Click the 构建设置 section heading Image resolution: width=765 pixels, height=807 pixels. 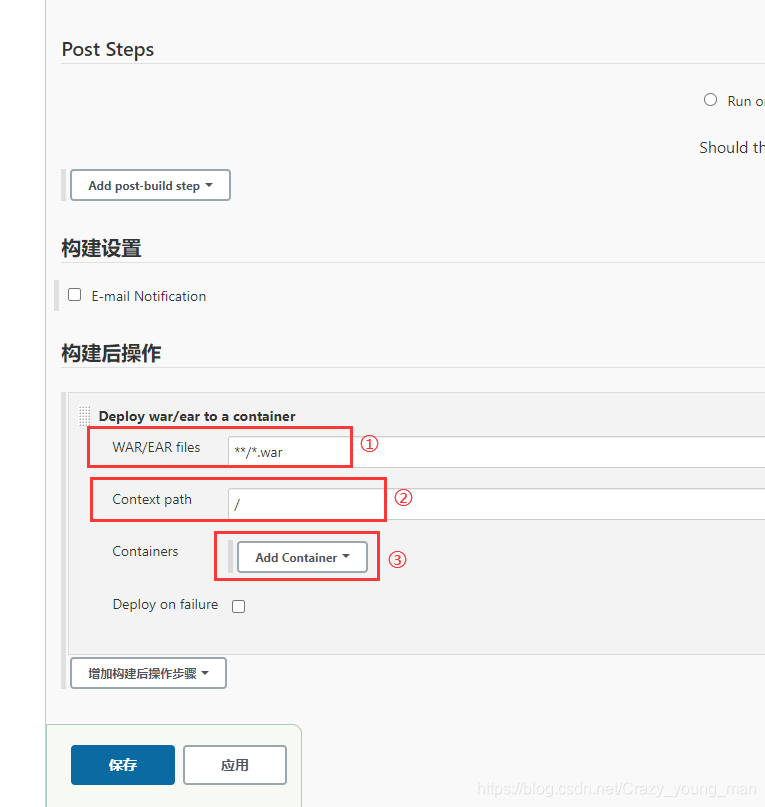pos(101,248)
